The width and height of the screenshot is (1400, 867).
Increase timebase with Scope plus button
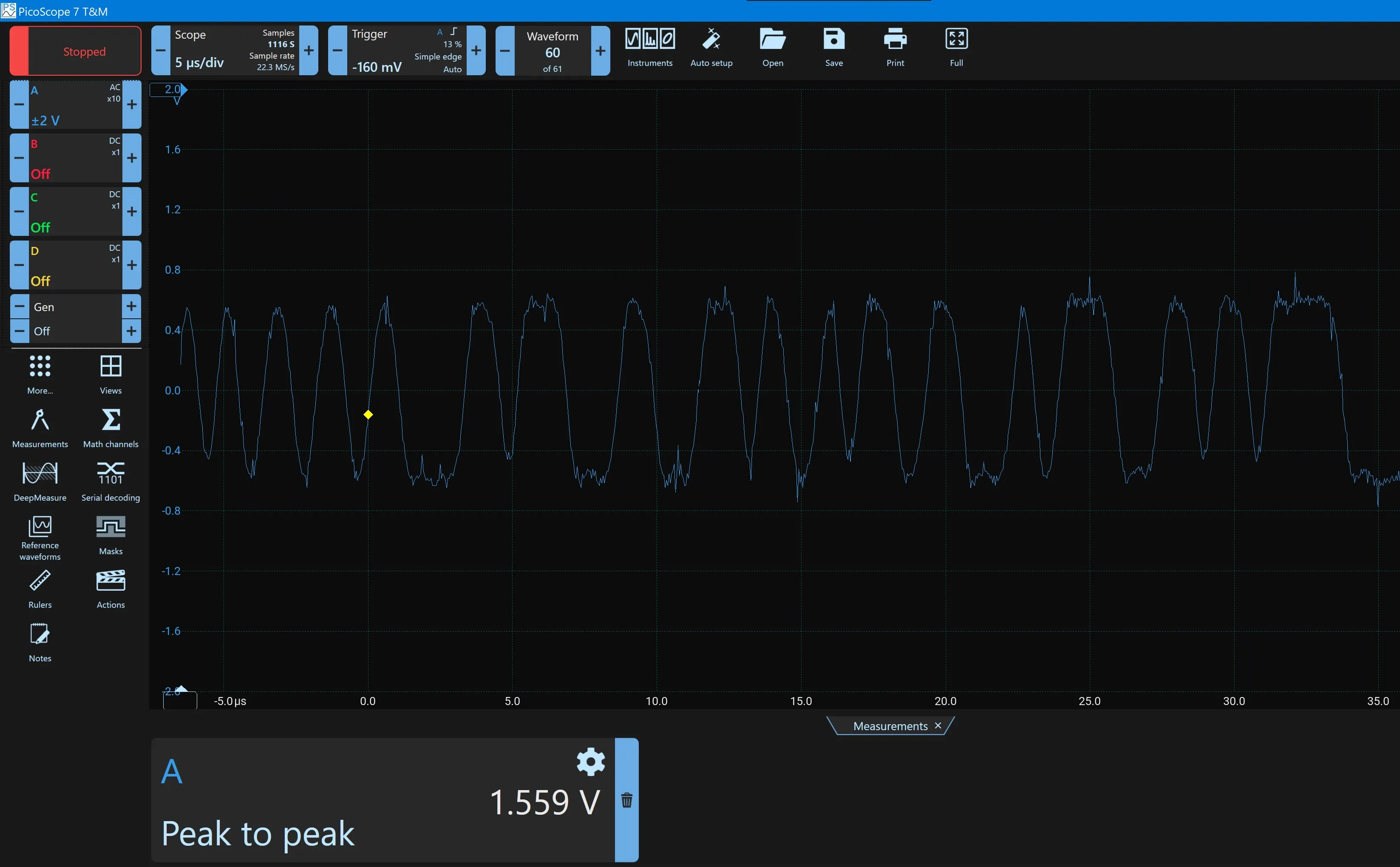click(309, 51)
